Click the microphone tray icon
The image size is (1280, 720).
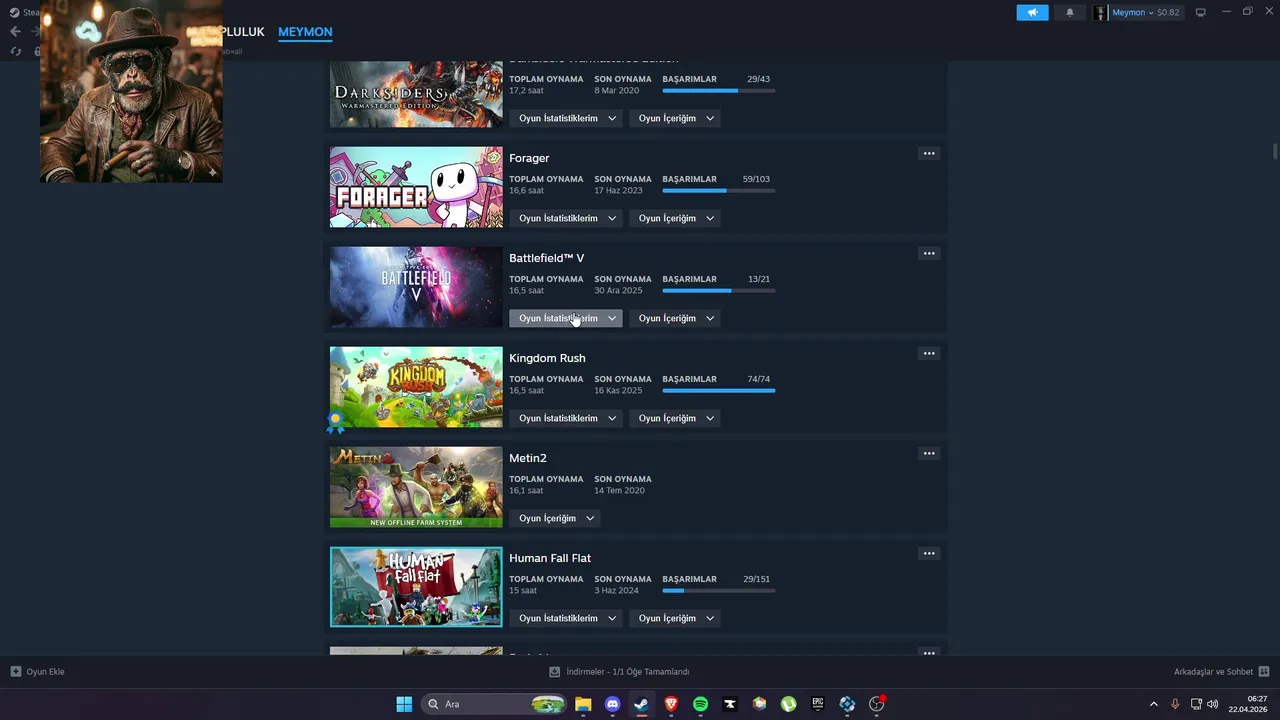(x=1175, y=704)
